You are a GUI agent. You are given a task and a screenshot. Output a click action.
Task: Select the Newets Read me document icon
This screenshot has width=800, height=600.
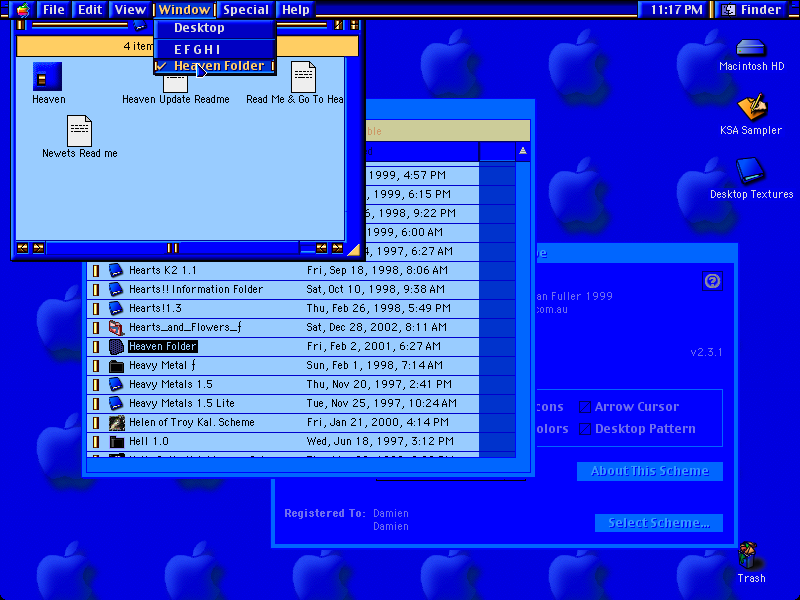pyautogui.click(x=80, y=131)
